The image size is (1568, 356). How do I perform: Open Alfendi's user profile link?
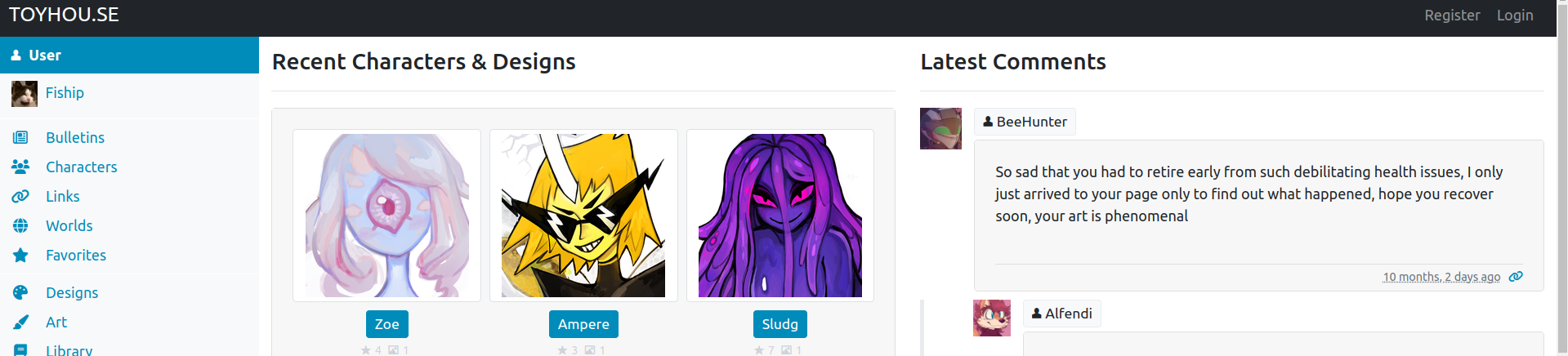[x=1061, y=314]
